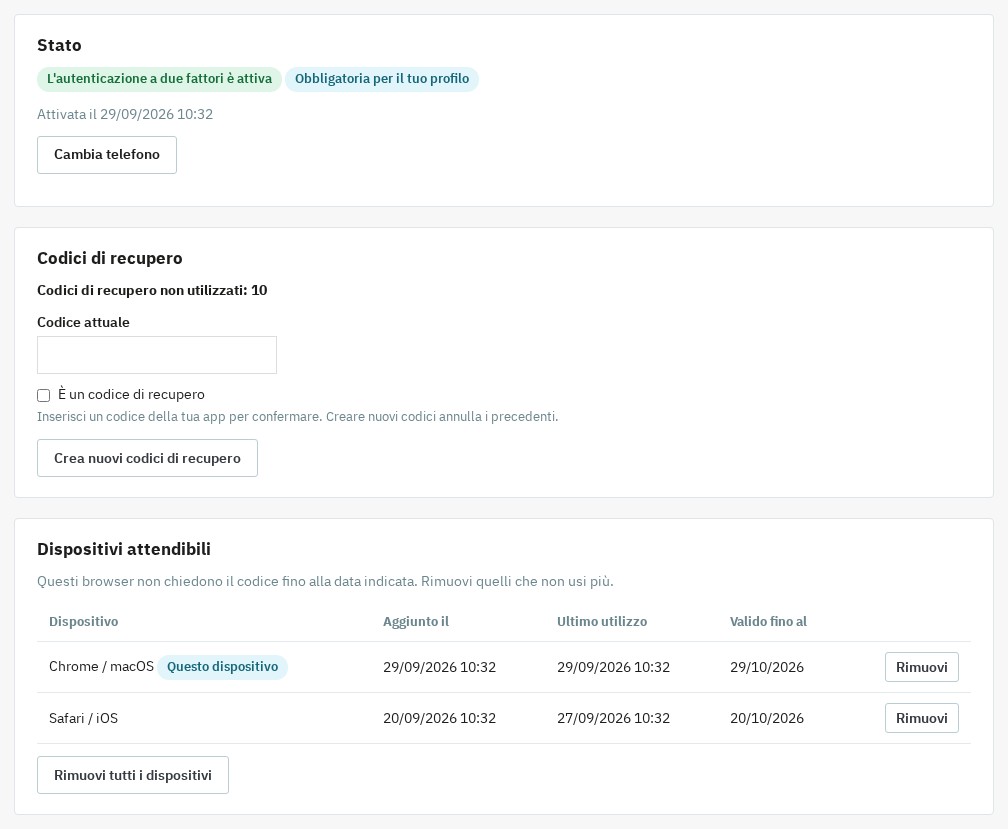Click the Aggiunto il column header
This screenshot has width=1008, height=829.
tap(416, 621)
